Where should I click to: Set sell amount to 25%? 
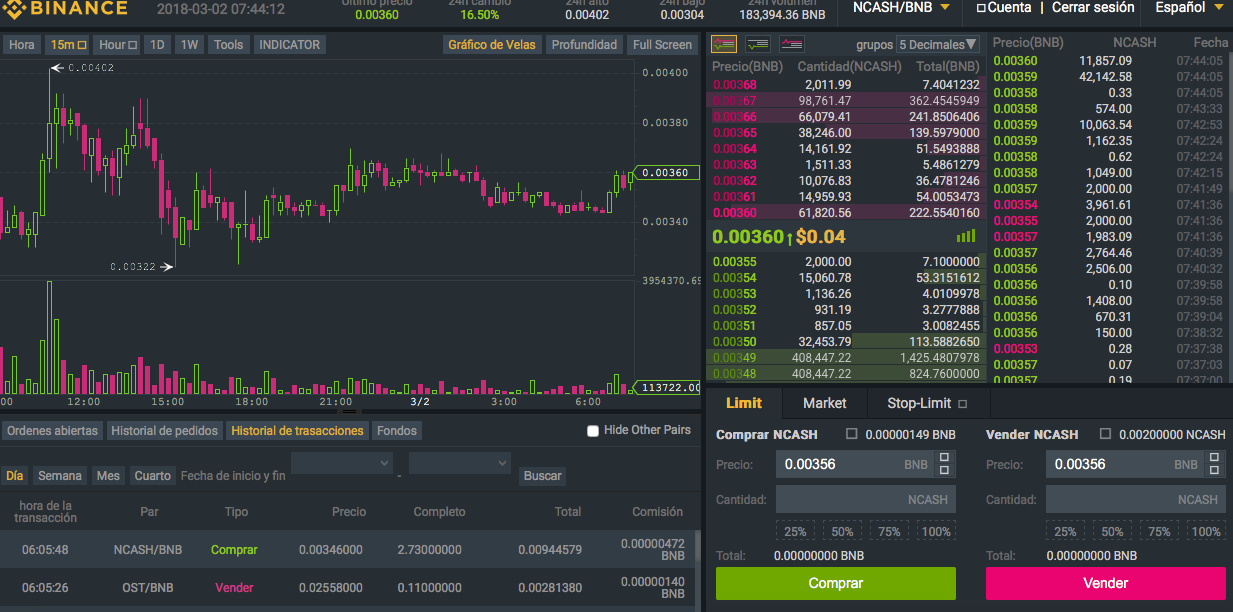pyautogui.click(x=1065, y=531)
